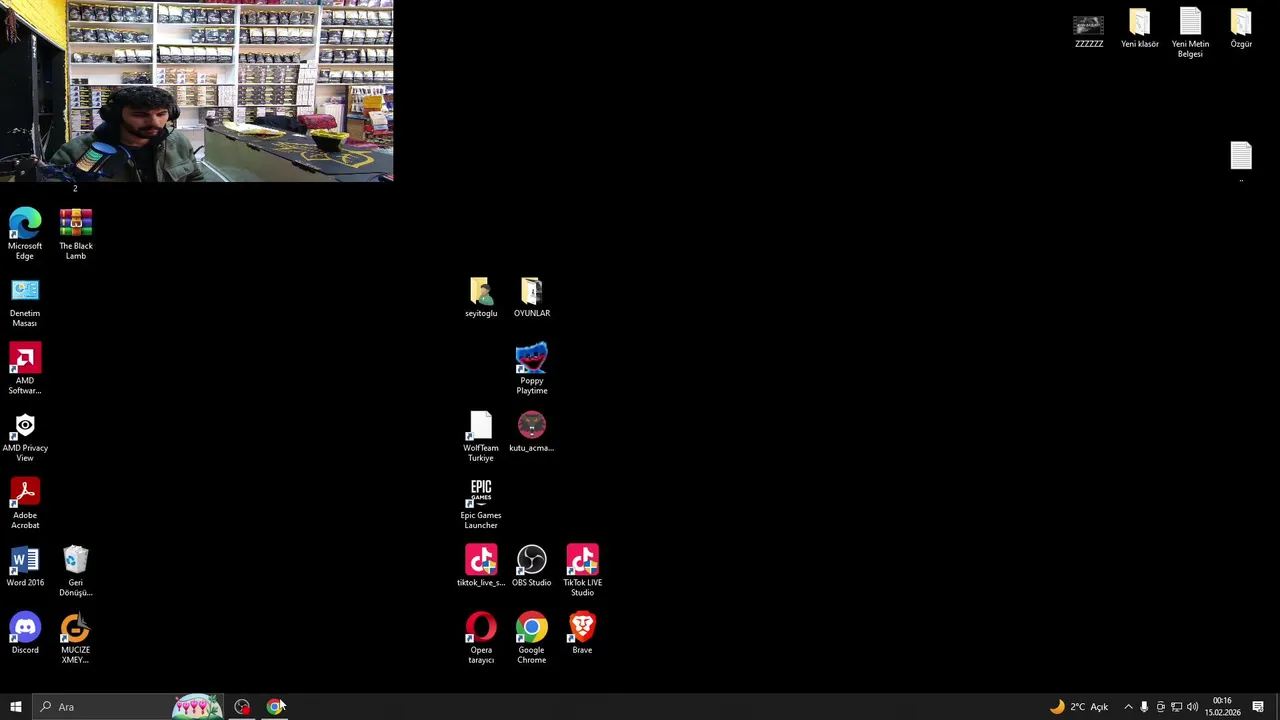Open the notification center icon
This screenshot has width=1280, height=720.
click(x=1258, y=707)
